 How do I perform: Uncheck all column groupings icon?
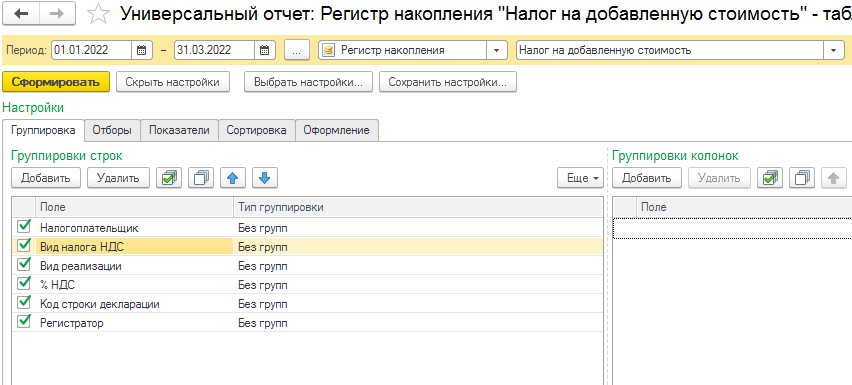coord(802,178)
